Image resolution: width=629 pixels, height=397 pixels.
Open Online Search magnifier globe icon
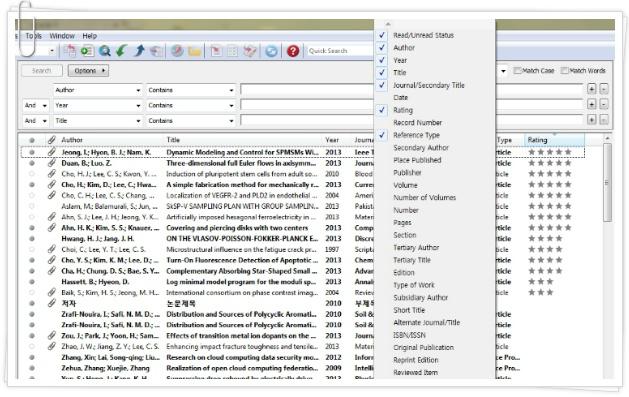105,51
